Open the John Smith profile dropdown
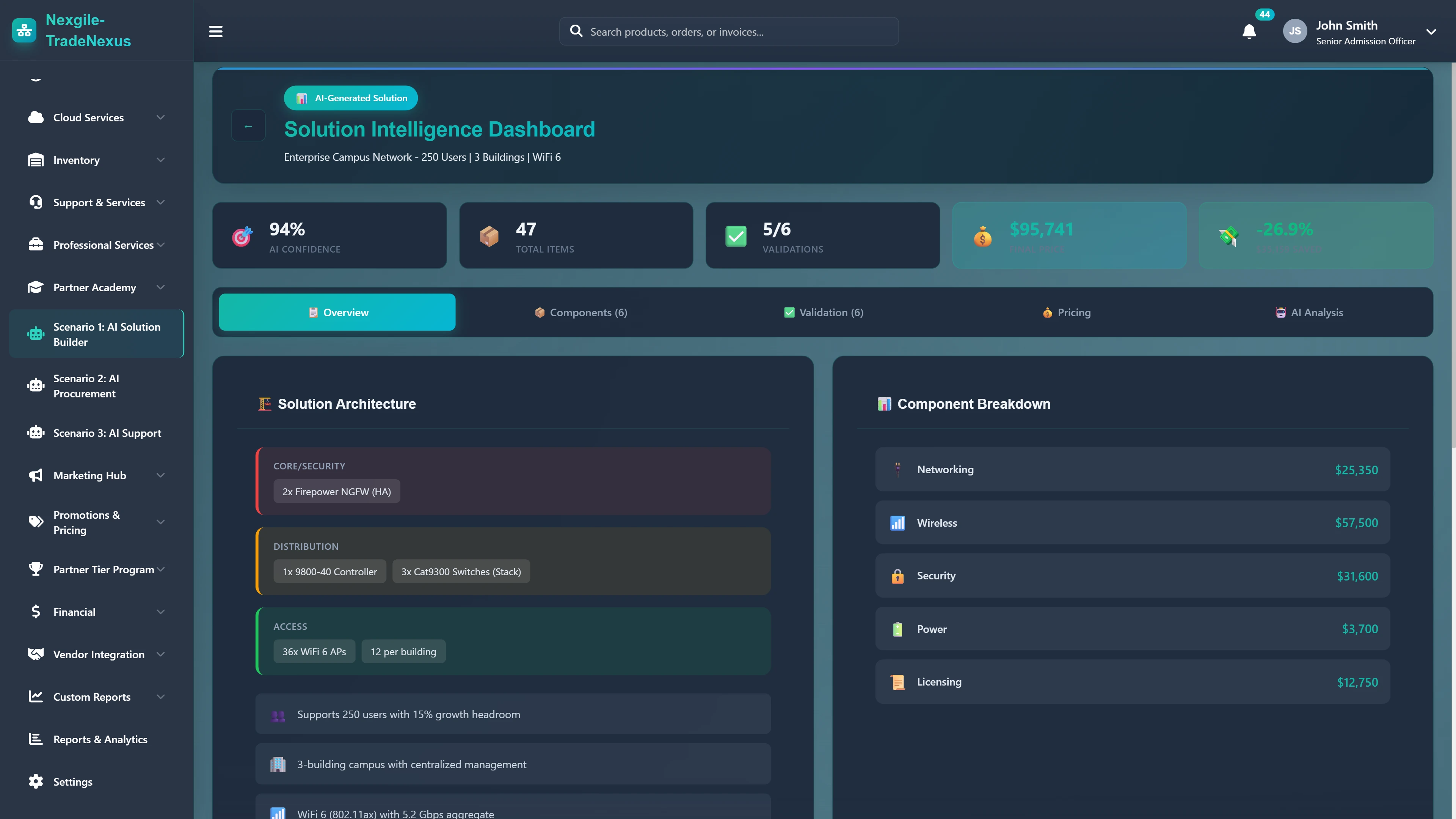The height and width of the screenshot is (819, 1456). (x=1432, y=31)
